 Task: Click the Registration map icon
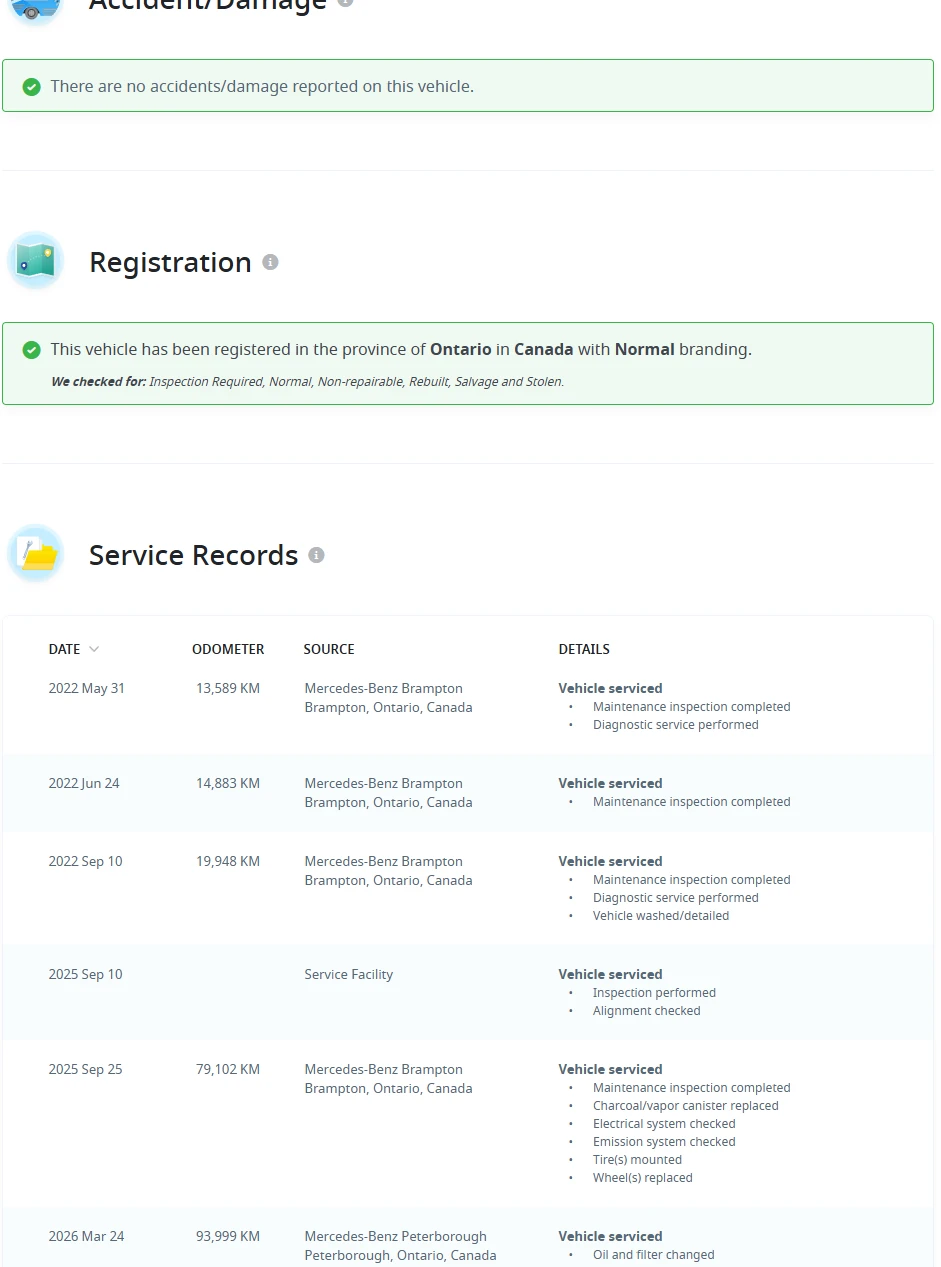coord(36,261)
